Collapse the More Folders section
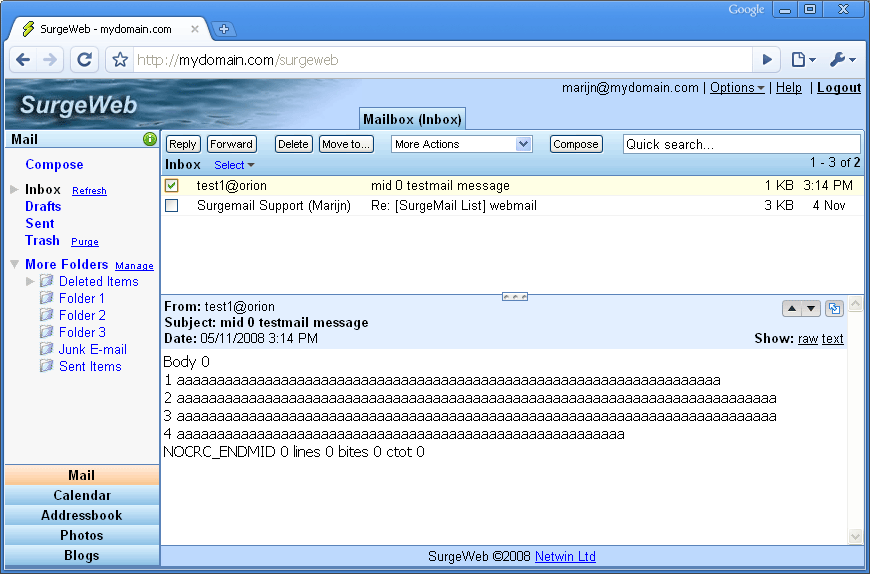Image resolution: width=870 pixels, height=574 pixels. (14, 265)
